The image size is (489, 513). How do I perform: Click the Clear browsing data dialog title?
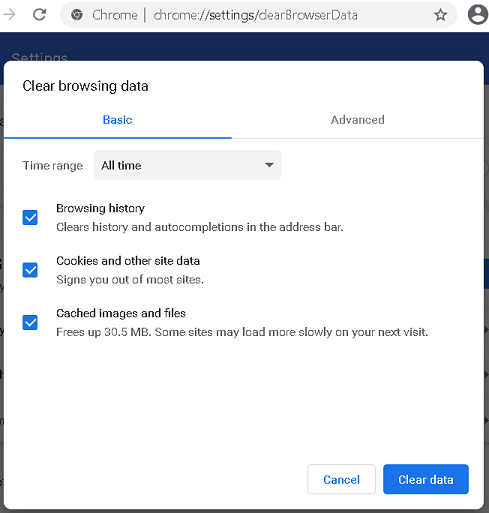[x=85, y=86]
